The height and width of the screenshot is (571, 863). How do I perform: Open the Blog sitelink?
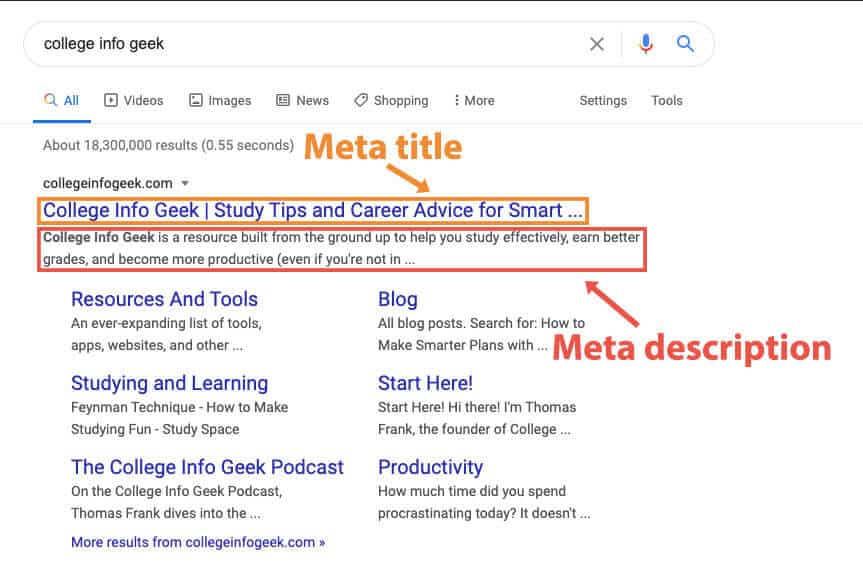[397, 299]
